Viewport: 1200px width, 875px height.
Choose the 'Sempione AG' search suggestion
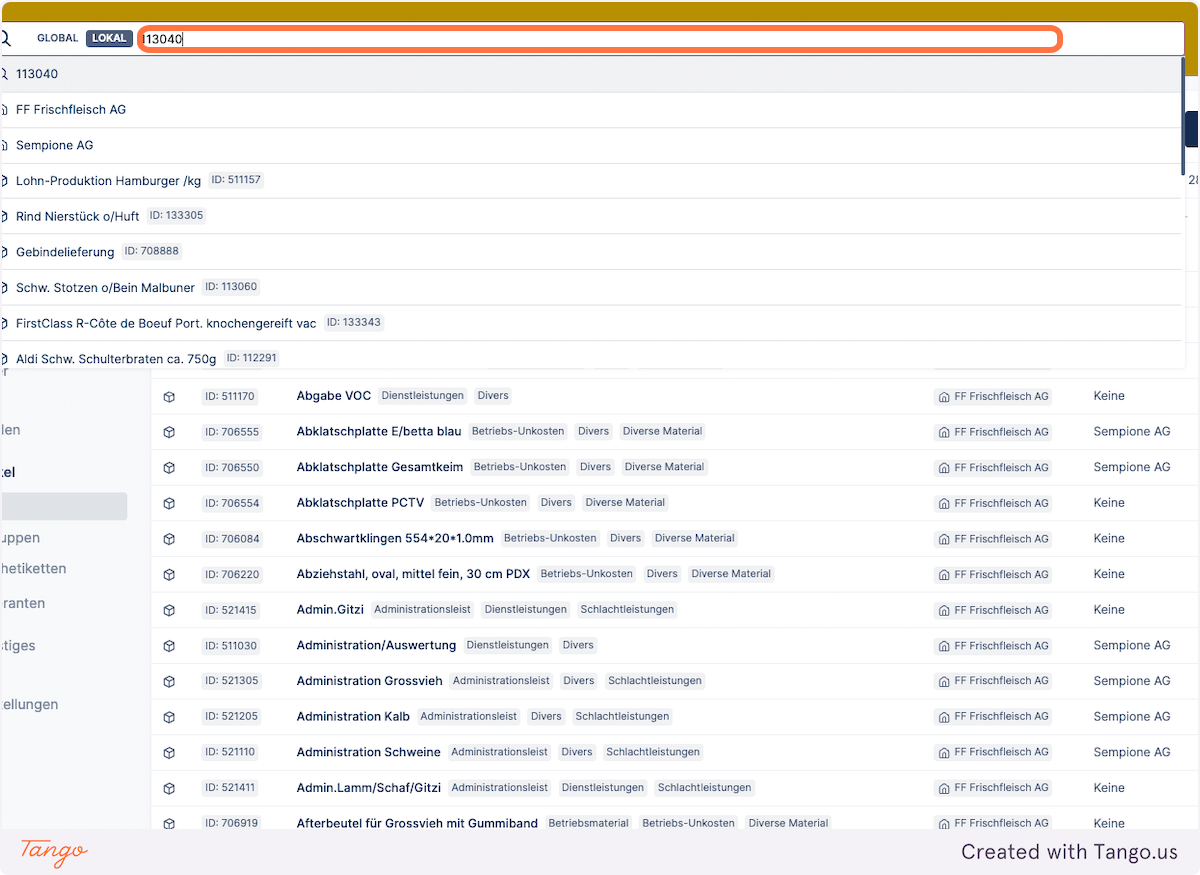(591, 145)
